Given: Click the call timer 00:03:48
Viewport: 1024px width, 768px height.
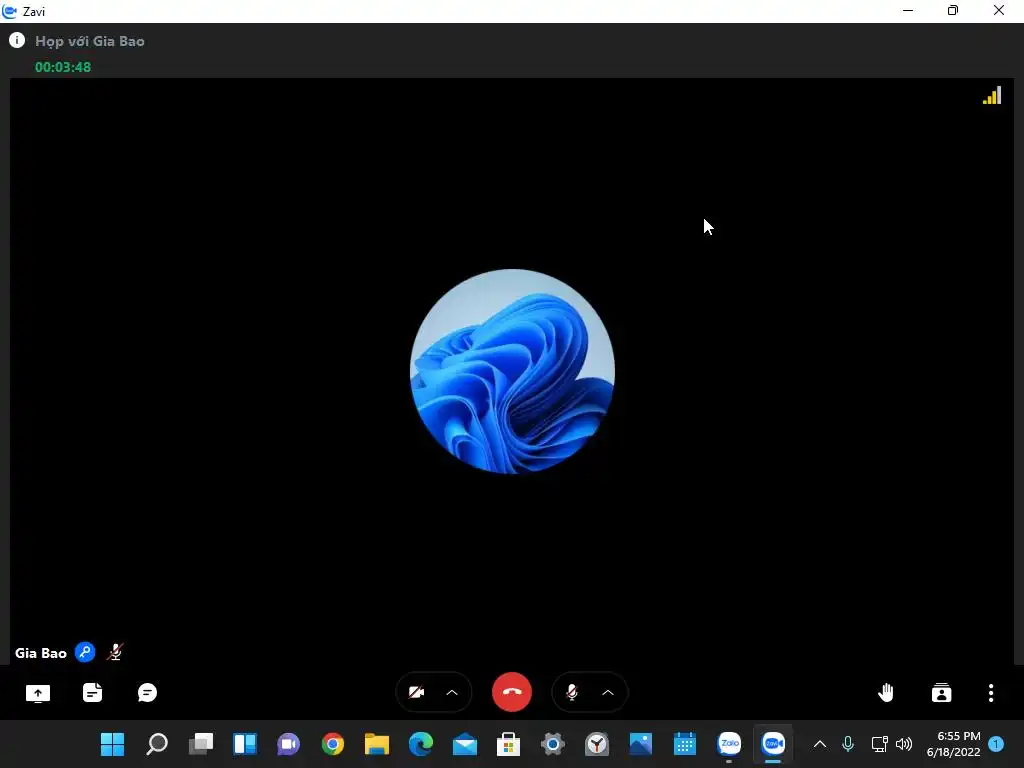Looking at the screenshot, I should tap(63, 67).
